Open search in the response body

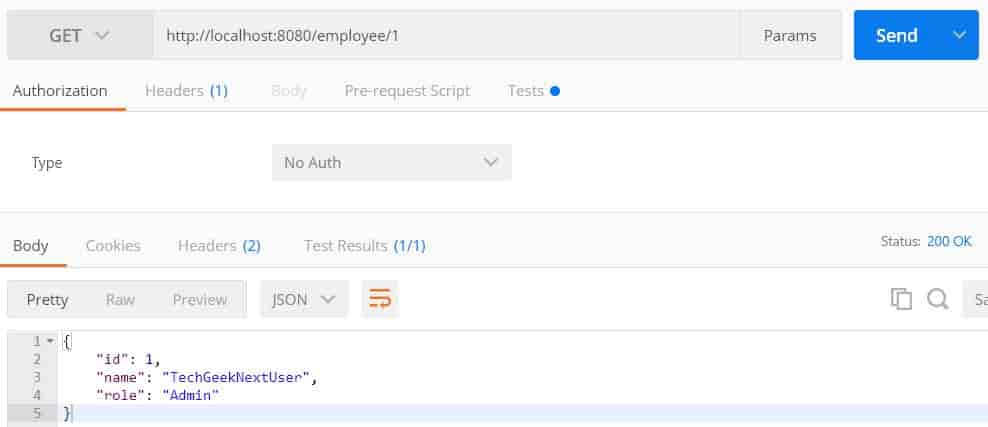pos(938,299)
